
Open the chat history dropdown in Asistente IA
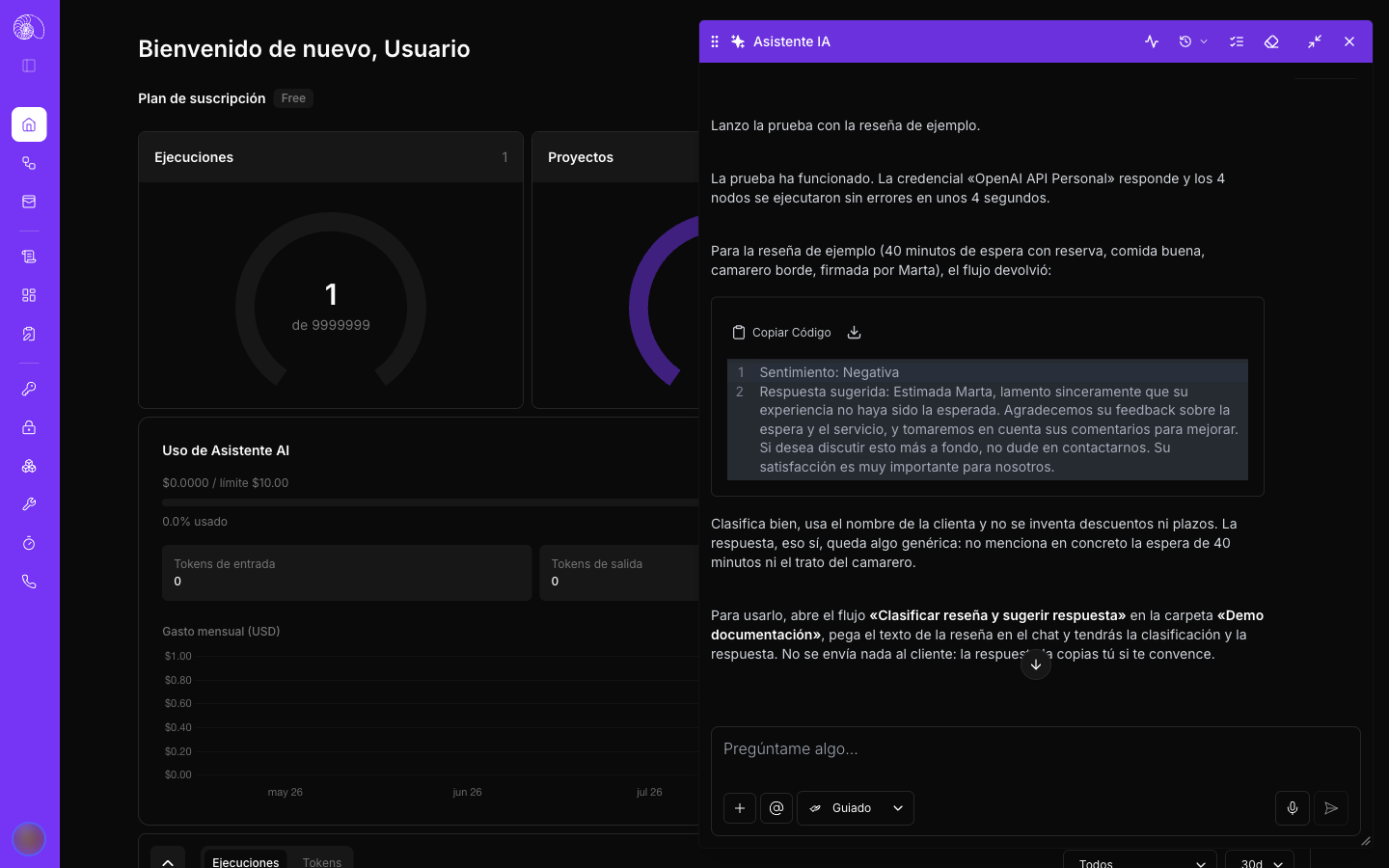(x=1193, y=41)
